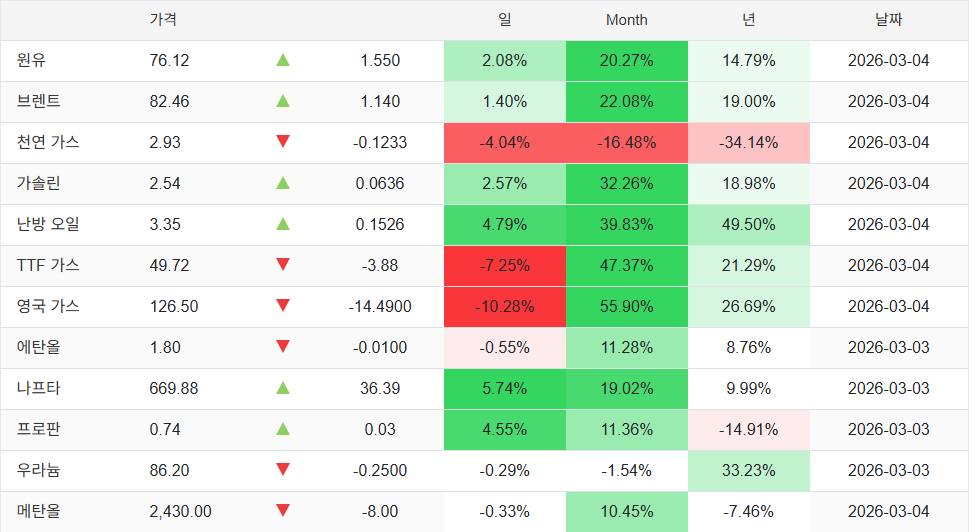Click the 에탄올 price value 1.80
The width and height of the screenshot is (976, 532).
pyautogui.click(x=165, y=347)
